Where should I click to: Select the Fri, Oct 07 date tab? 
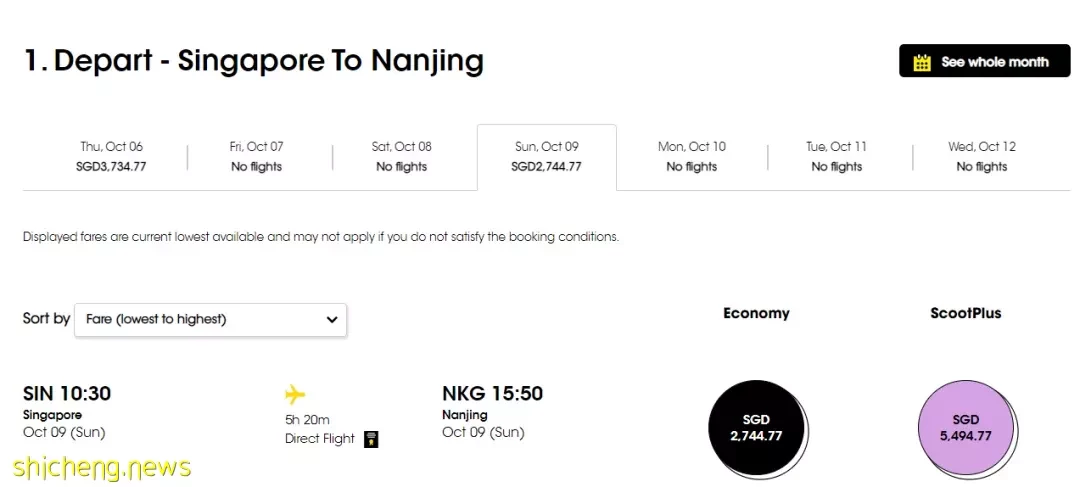click(x=256, y=156)
